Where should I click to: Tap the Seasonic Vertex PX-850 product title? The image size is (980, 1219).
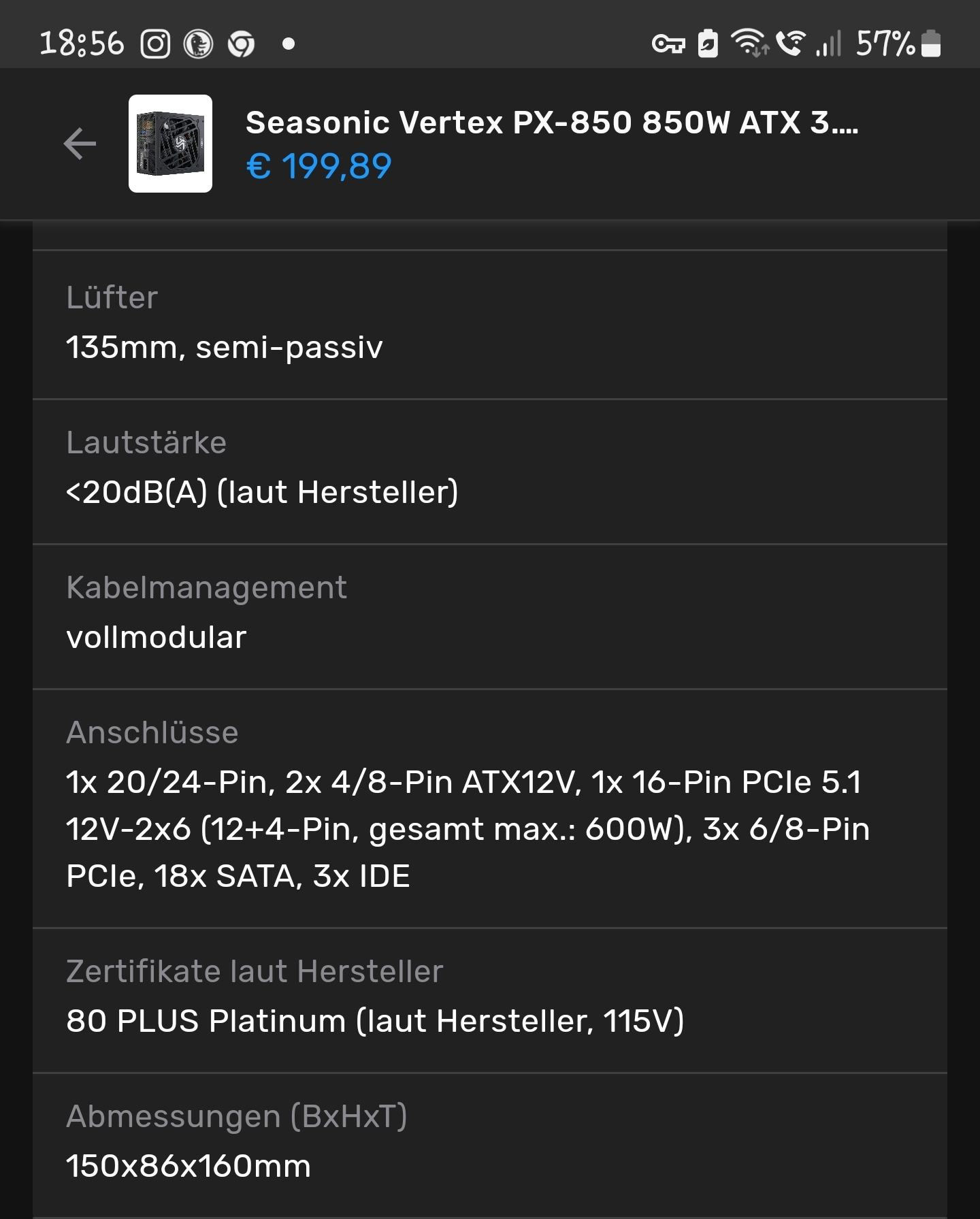tap(552, 123)
